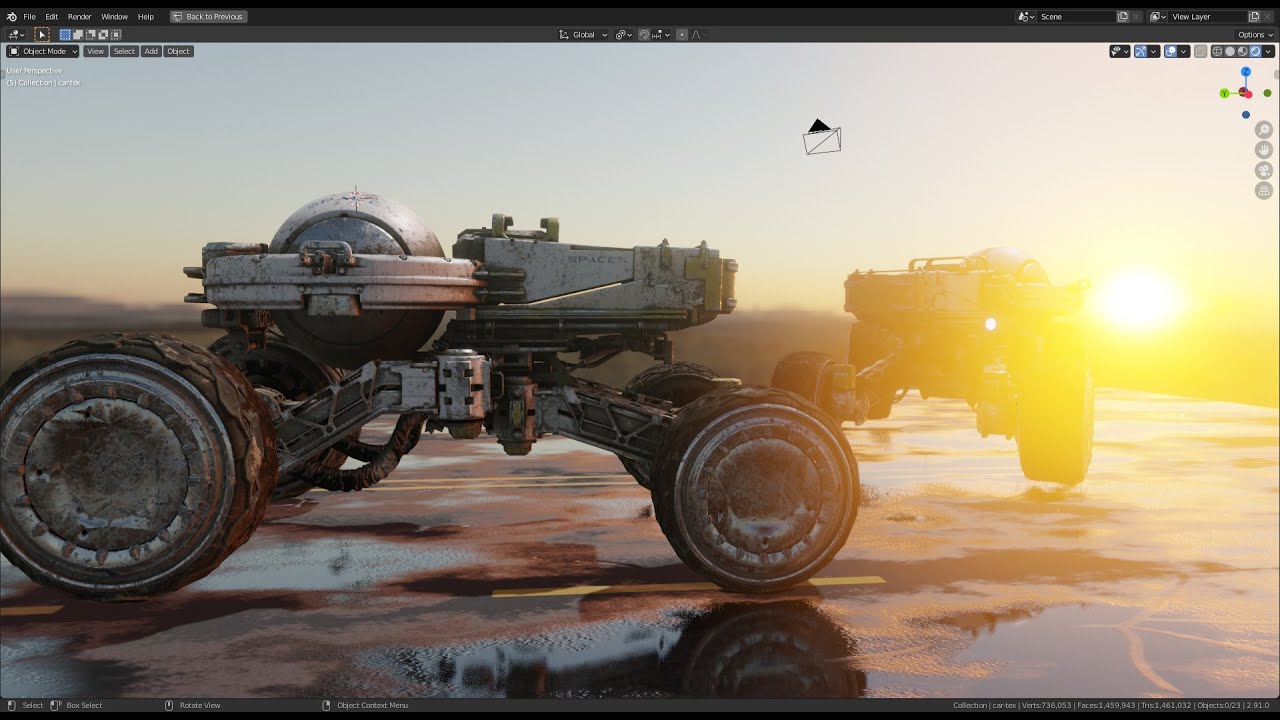Choose the Subtract selection mode icon
The height and width of the screenshot is (720, 1280).
pyautogui.click(x=90, y=34)
